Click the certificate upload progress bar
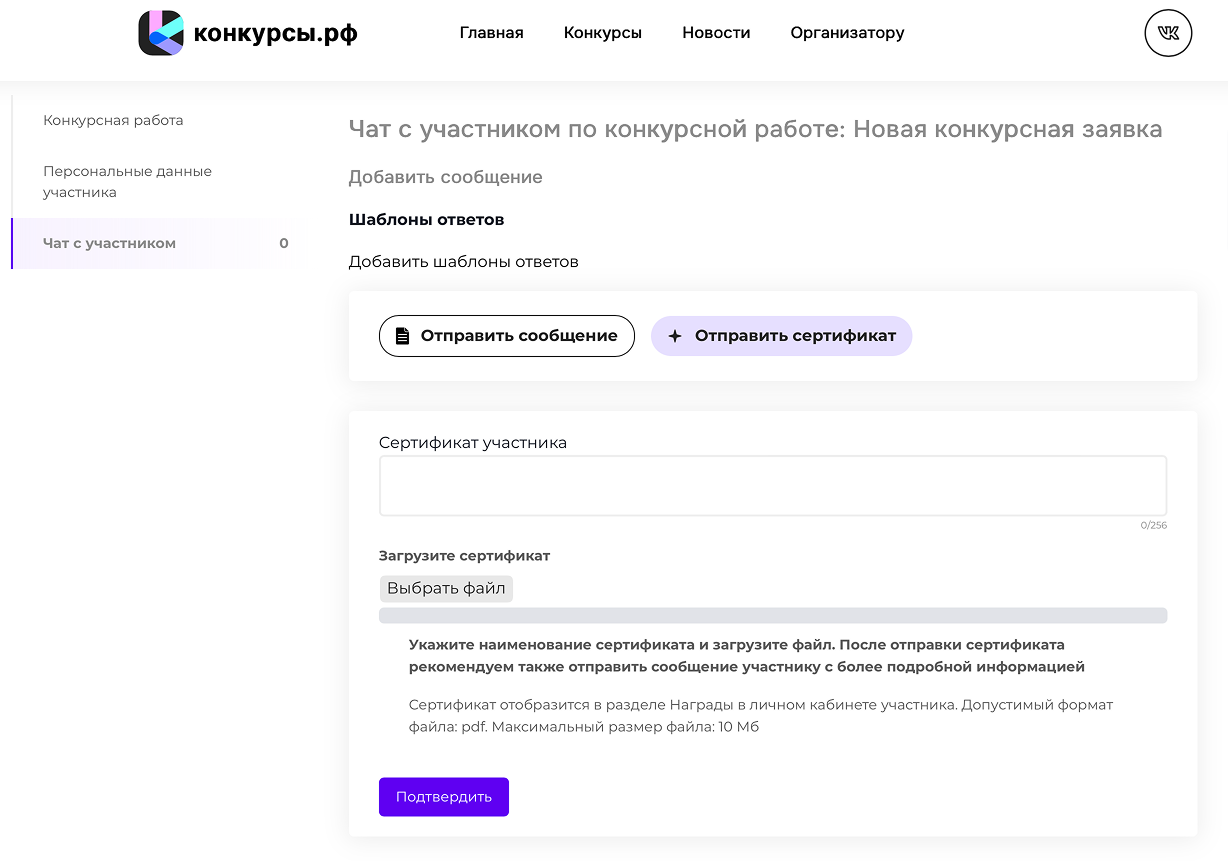The width and height of the screenshot is (1228, 861). coord(772,615)
